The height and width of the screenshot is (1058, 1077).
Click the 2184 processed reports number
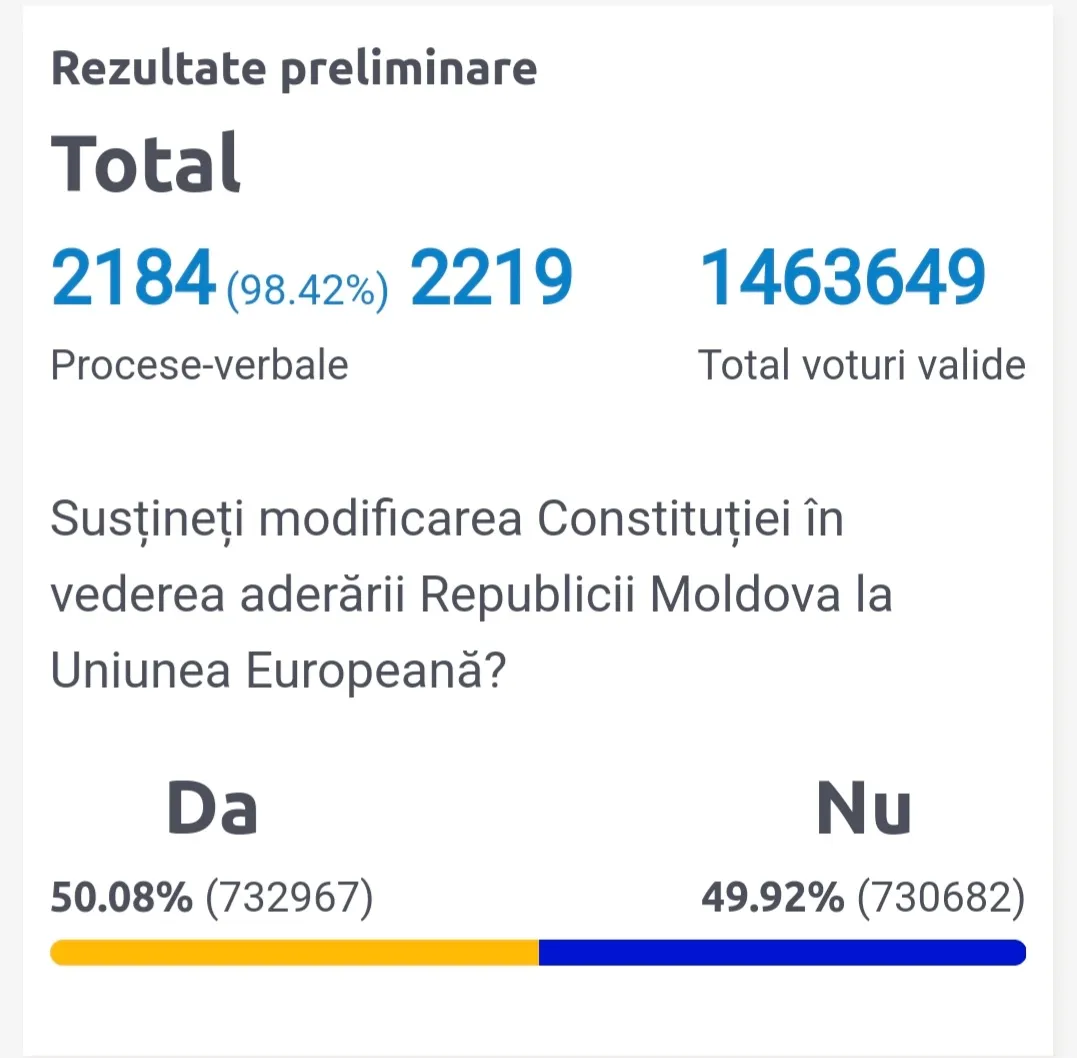pos(133,278)
